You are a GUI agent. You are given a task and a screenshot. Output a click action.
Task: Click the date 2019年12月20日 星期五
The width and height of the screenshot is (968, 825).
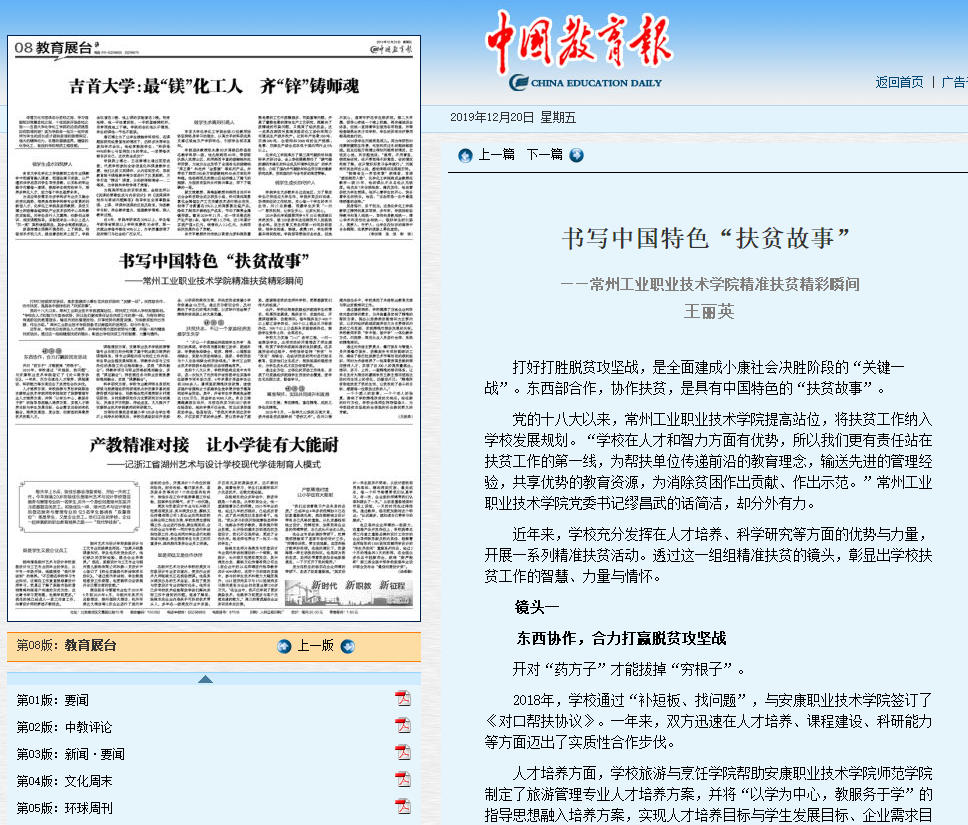point(512,117)
